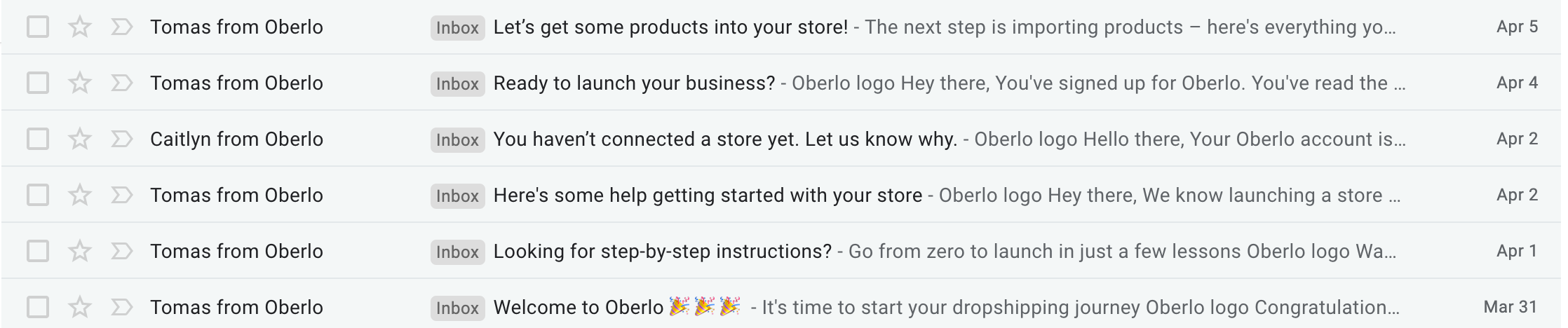Screen dimensions: 1568x328
Task: Click Inbox label on "Ready to launch" row
Action: click(x=457, y=83)
